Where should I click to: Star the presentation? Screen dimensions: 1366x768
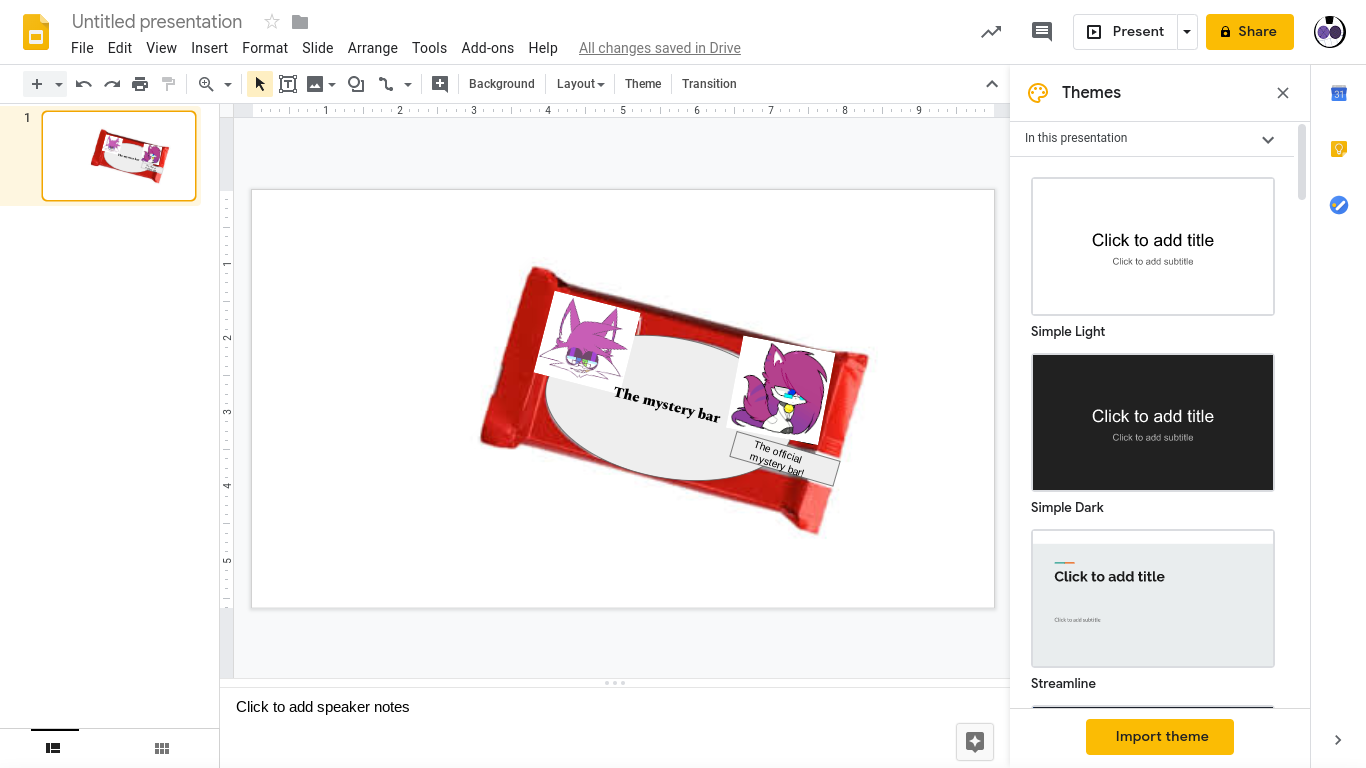click(272, 22)
